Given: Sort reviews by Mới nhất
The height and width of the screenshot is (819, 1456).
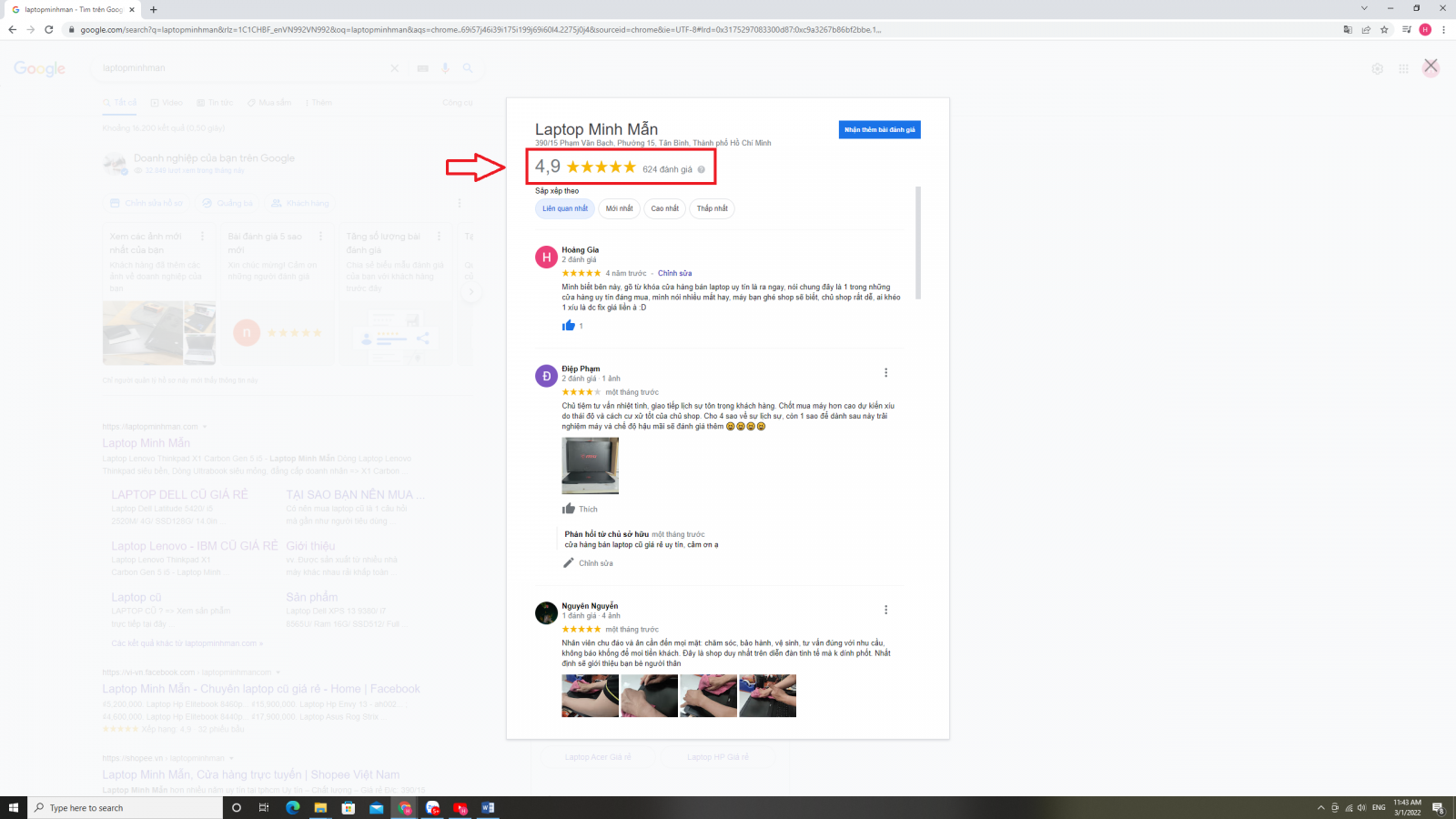Looking at the screenshot, I should point(619,208).
